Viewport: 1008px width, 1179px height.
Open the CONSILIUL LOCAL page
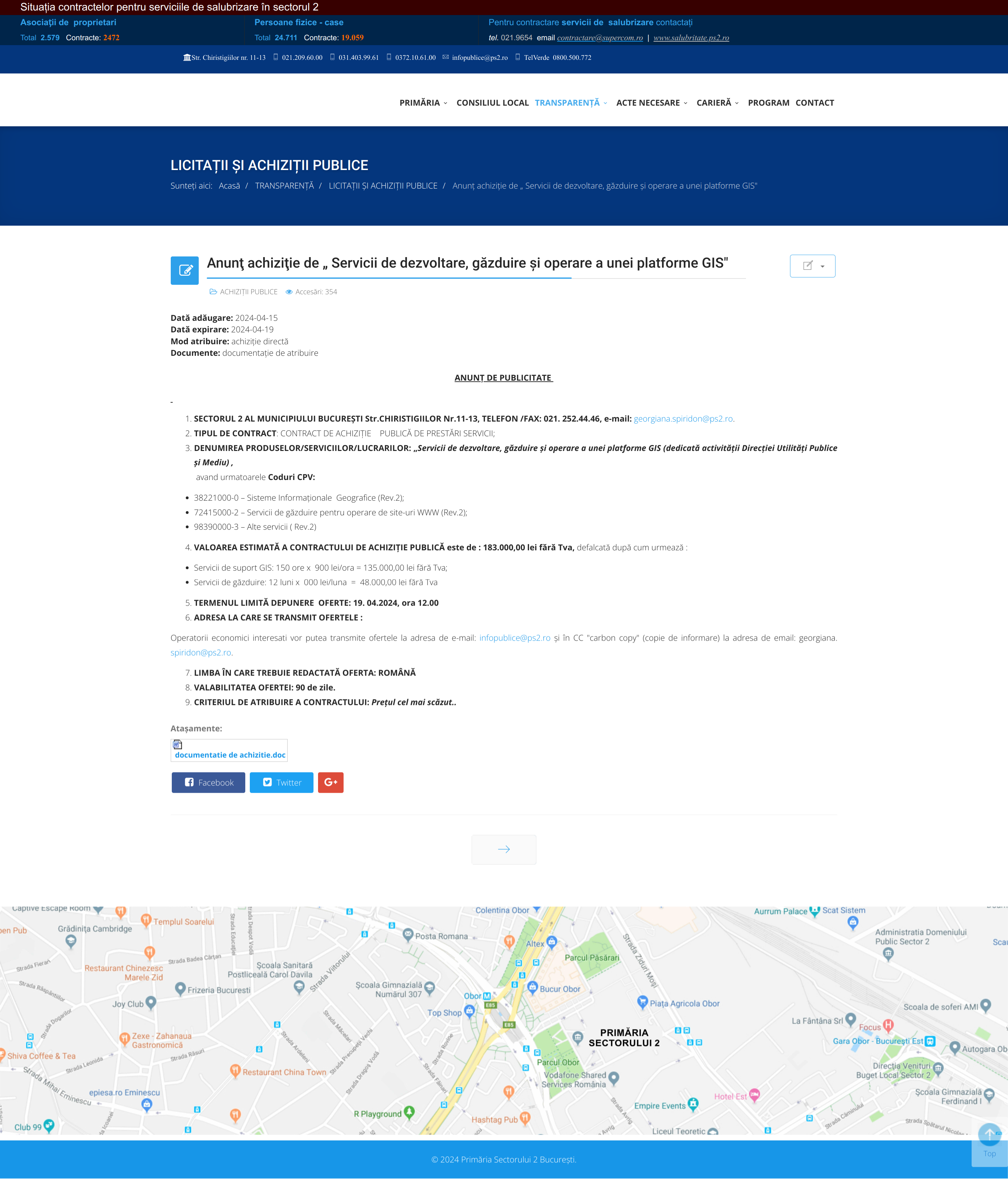pyautogui.click(x=492, y=103)
